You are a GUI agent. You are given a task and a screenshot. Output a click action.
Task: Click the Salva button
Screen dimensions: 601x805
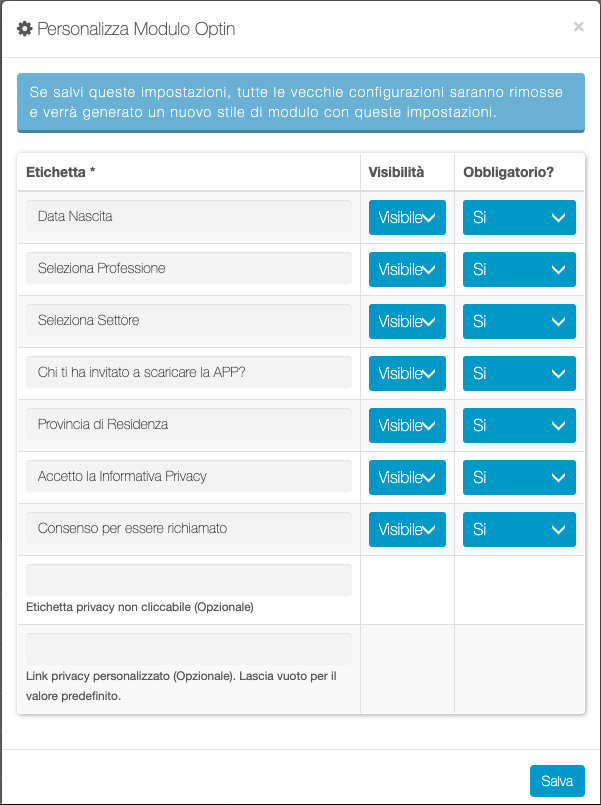(x=557, y=781)
